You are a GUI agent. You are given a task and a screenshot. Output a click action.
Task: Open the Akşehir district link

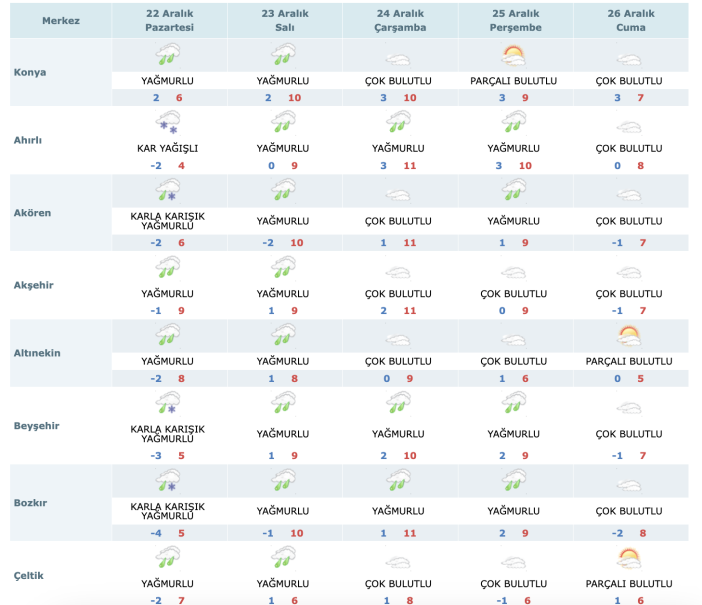[35, 285]
